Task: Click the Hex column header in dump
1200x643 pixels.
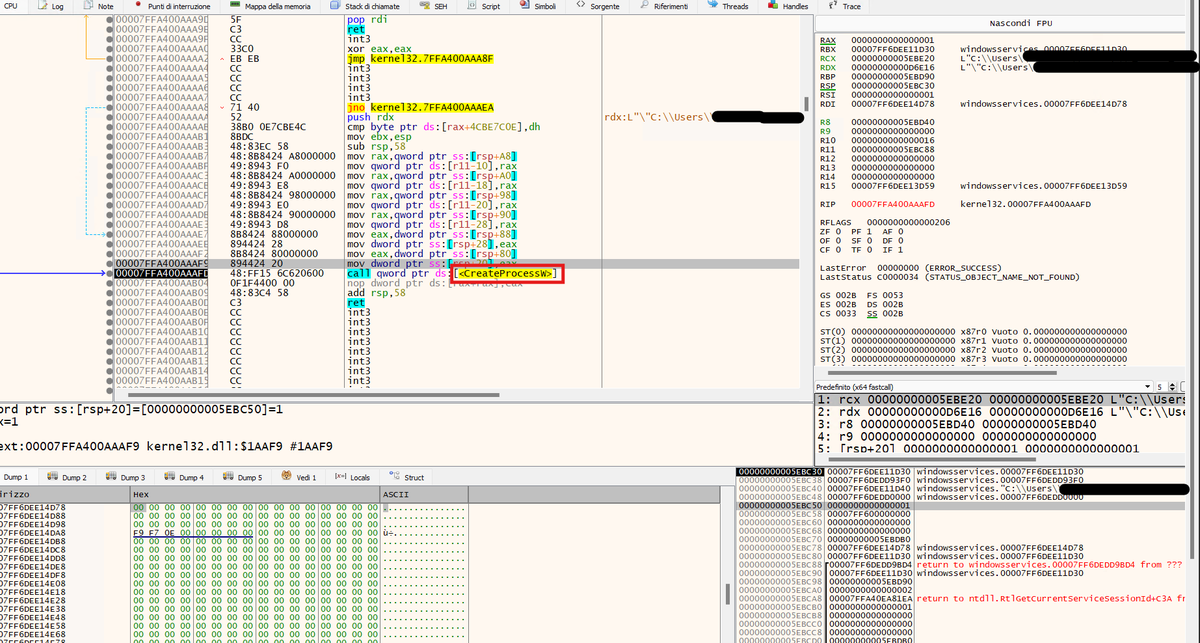Action: click(x=253, y=495)
